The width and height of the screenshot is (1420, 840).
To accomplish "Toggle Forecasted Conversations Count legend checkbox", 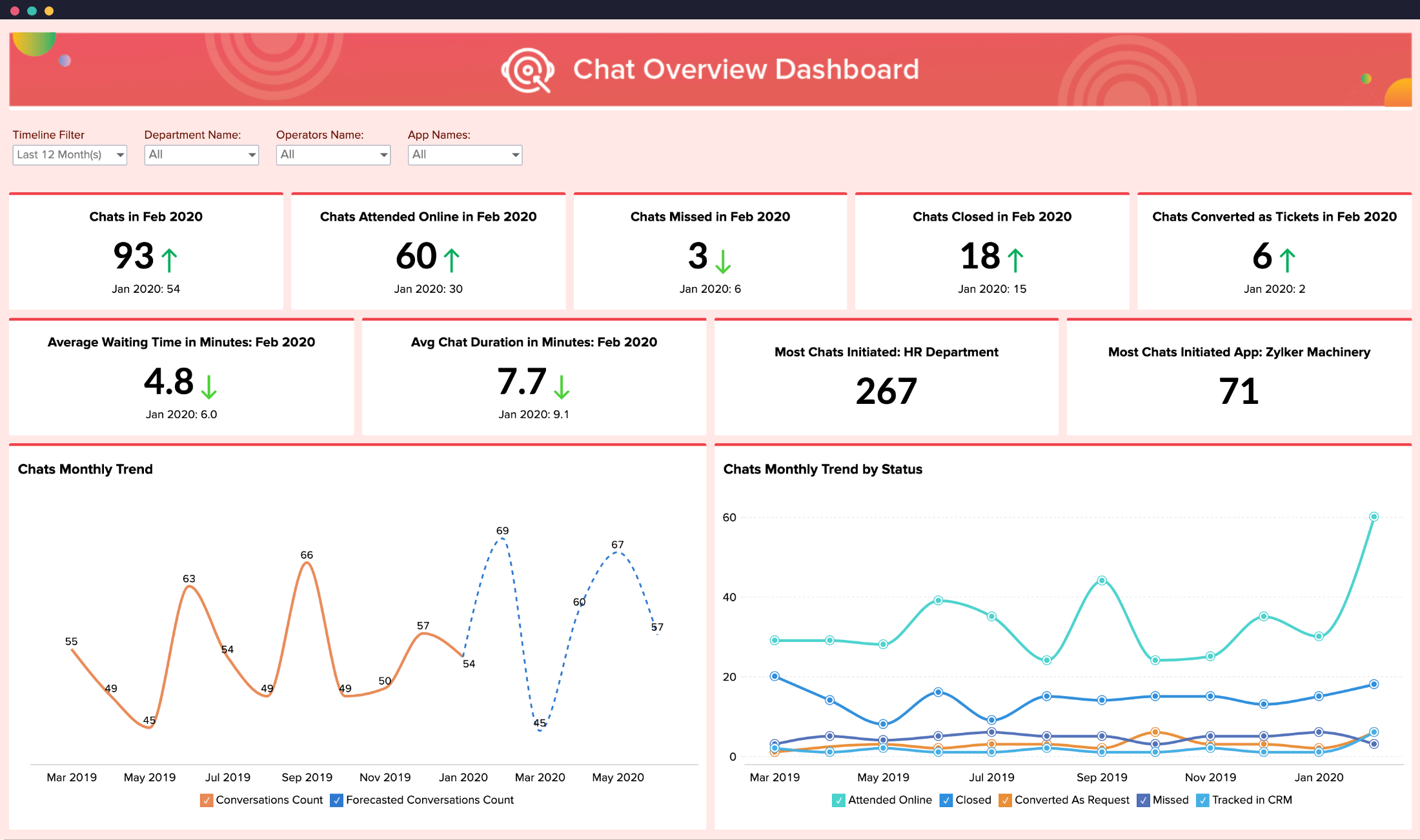I will [336, 800].
